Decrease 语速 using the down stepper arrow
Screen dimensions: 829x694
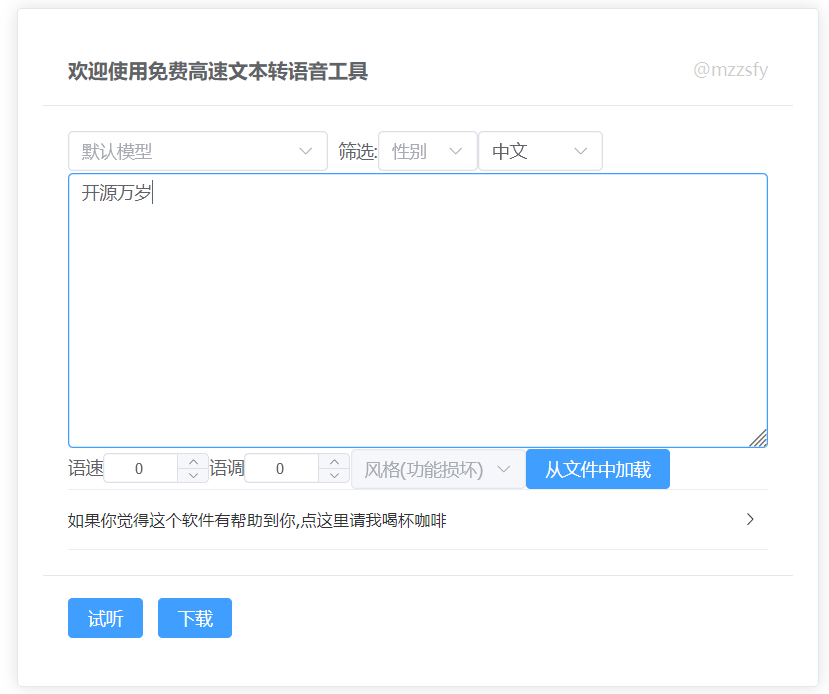192,475
